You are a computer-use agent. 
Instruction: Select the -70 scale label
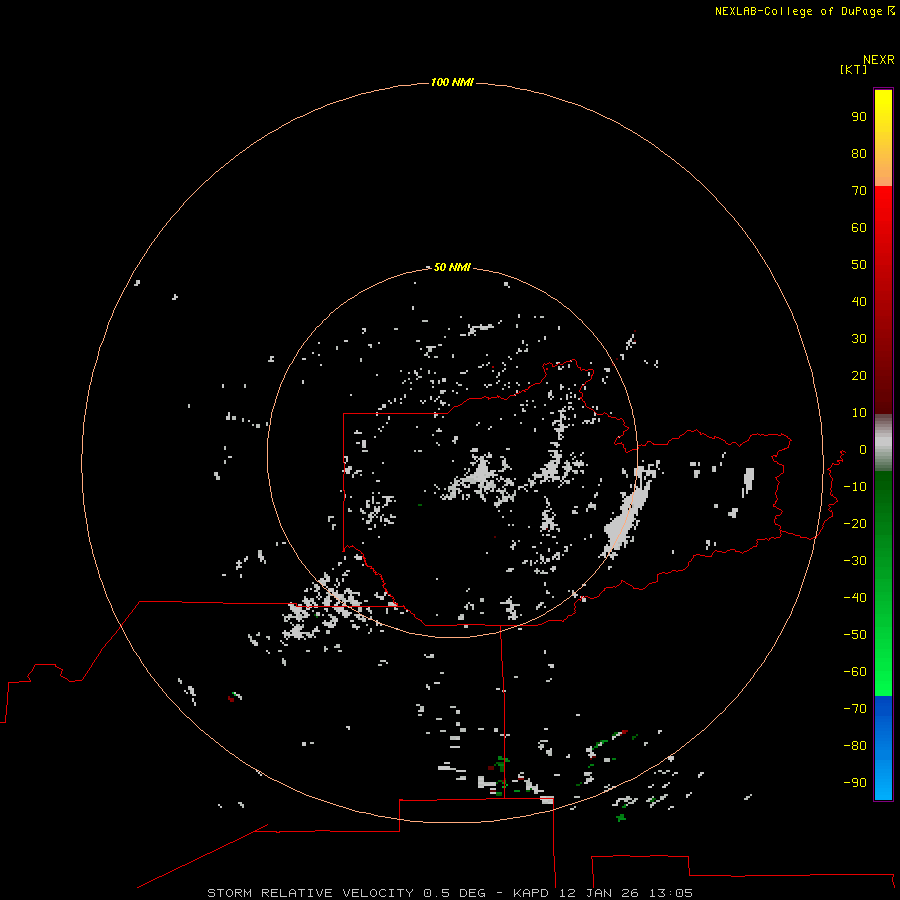(x=855, y=708)
